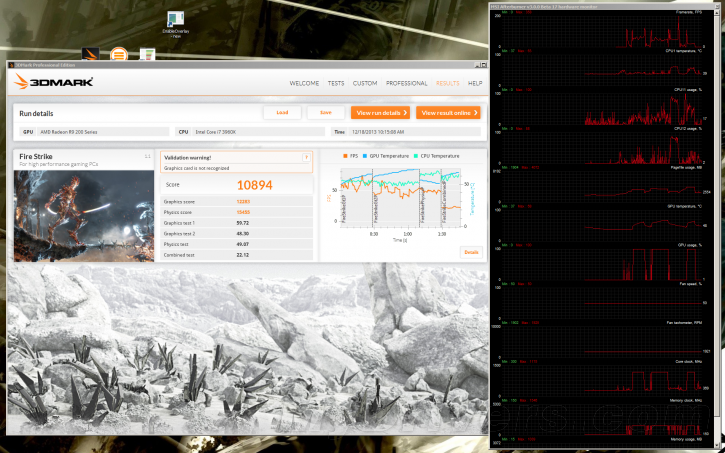Open the TESTS tab
Screen dimensions: 725x453
tap(336, 83)
